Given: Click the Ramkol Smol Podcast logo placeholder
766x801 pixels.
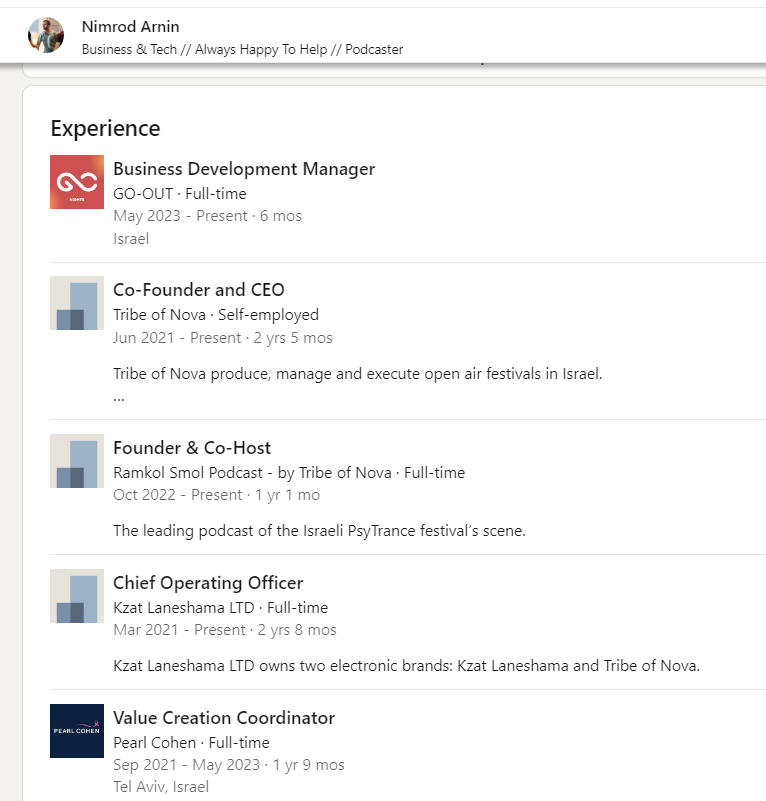Looking at the screenshot, I should click(77, 461).
